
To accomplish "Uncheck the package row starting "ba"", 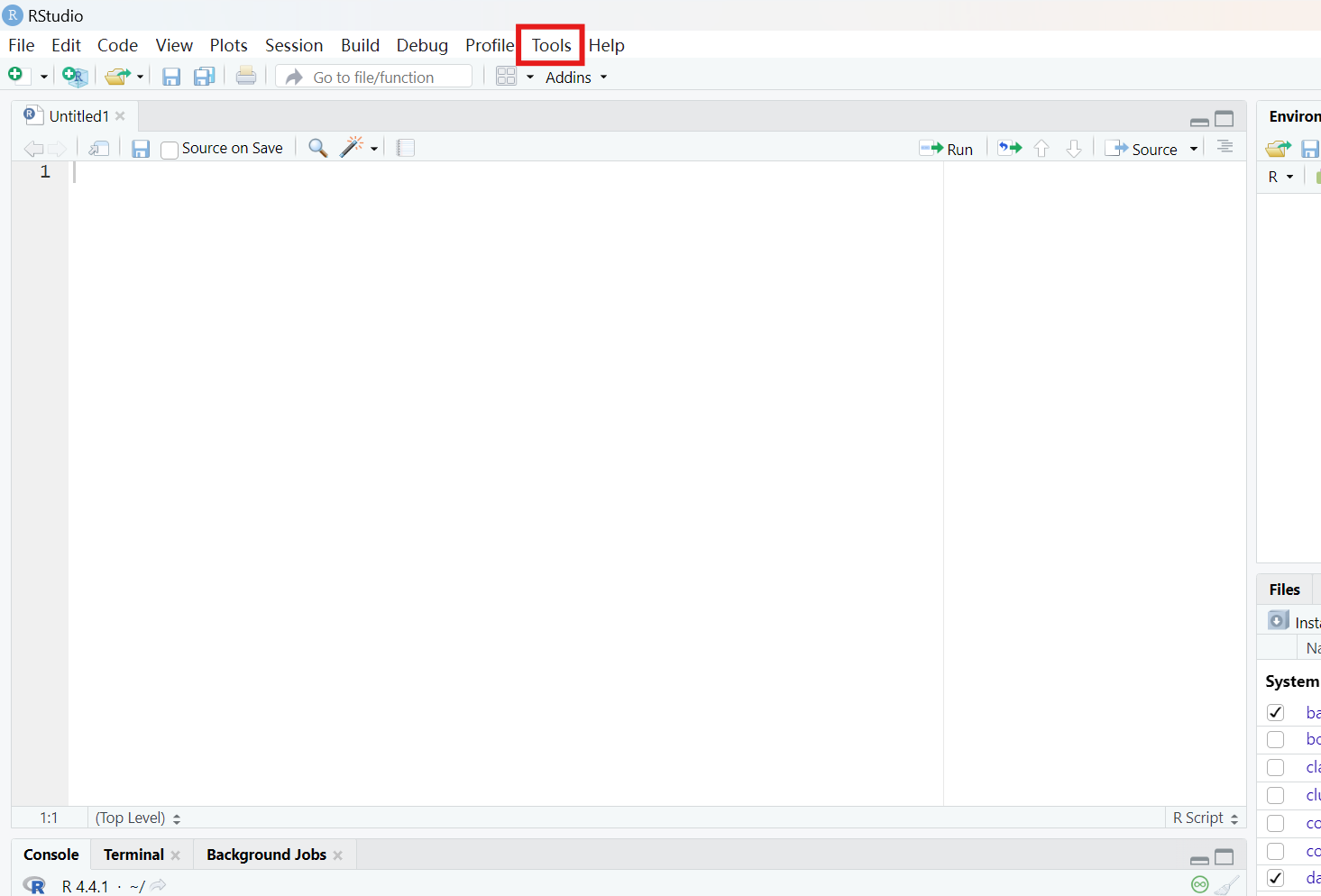I will pyautogui.click(x=1275, y=712).
